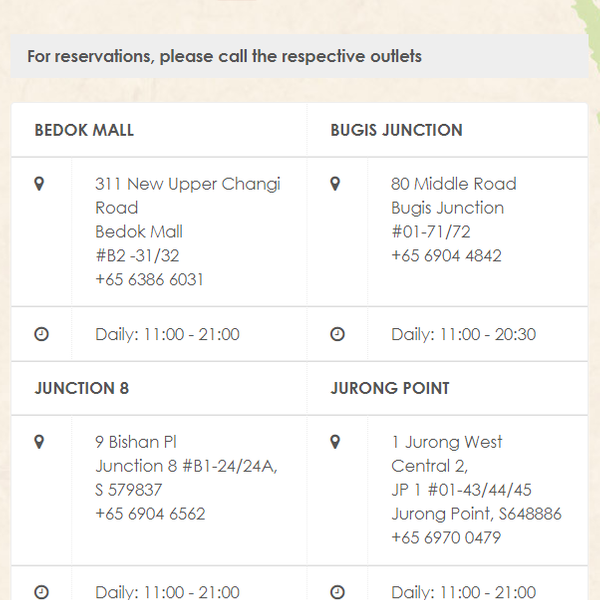The width and height of the screenshot is (600, 600).
Task: Click the Bugis Junction opening hours clock icon
Action: (337, 335)
